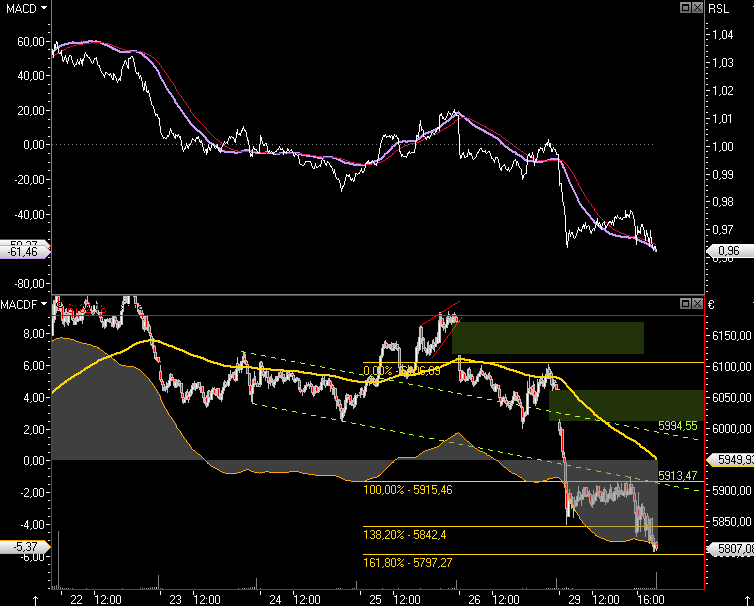Screen dimensions: 754x606
Task: Click the up arrow at bottom left
Action: 35,600
